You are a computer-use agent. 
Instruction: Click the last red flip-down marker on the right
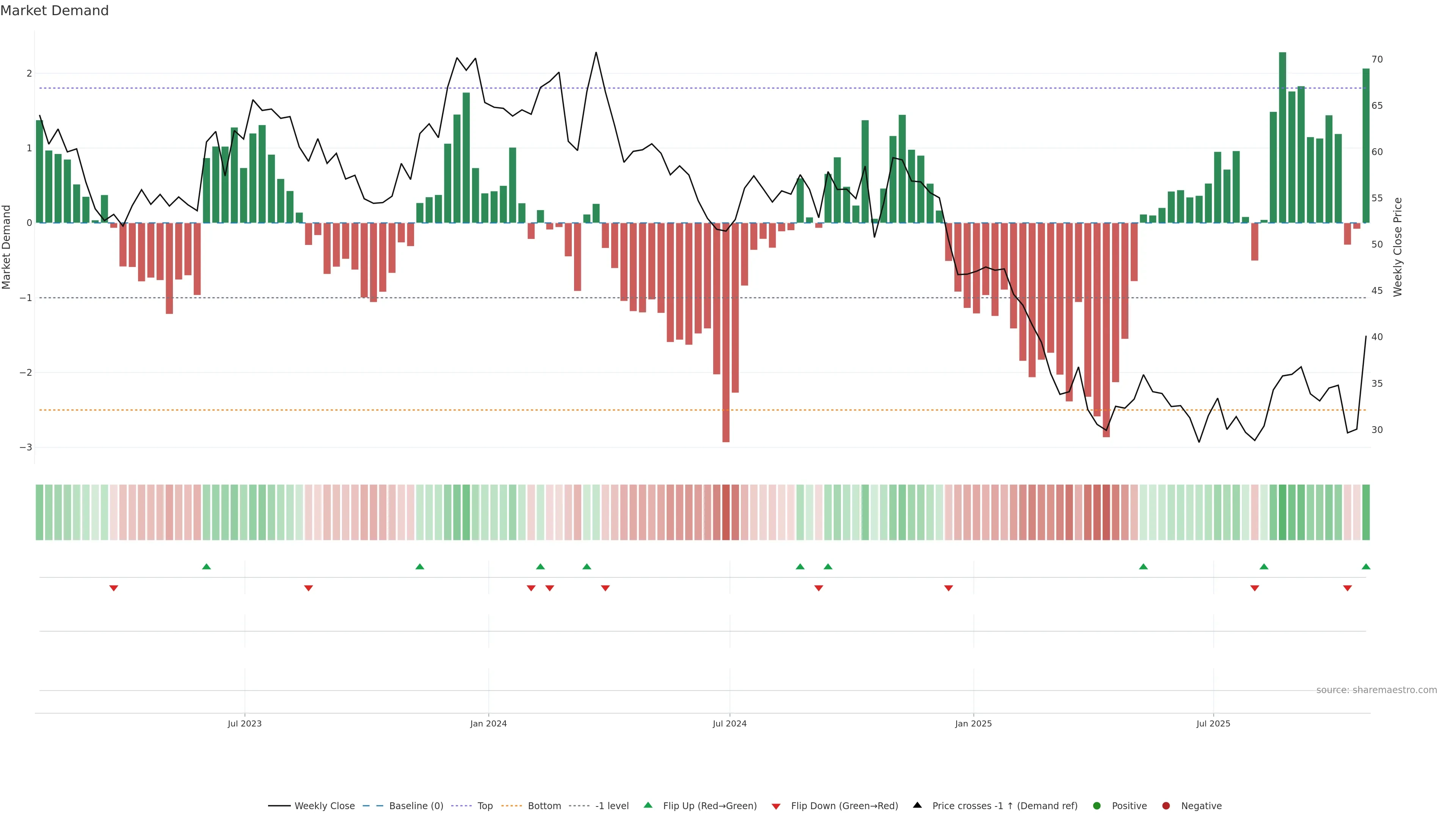point(1347,588)
